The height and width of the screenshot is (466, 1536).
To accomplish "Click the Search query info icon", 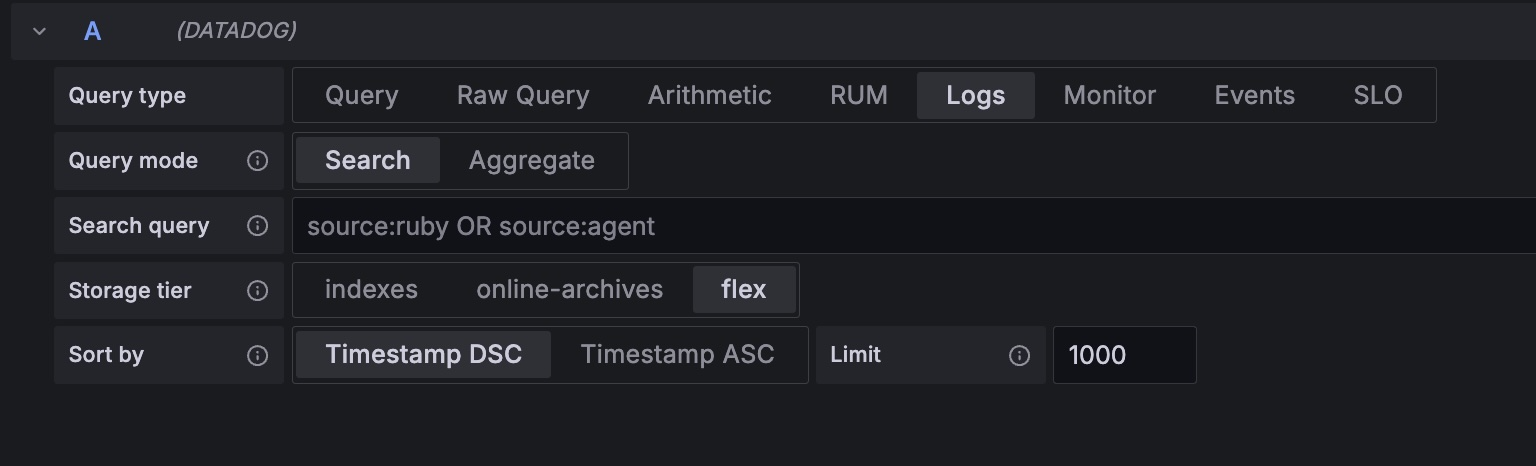I will coord(257,226).
